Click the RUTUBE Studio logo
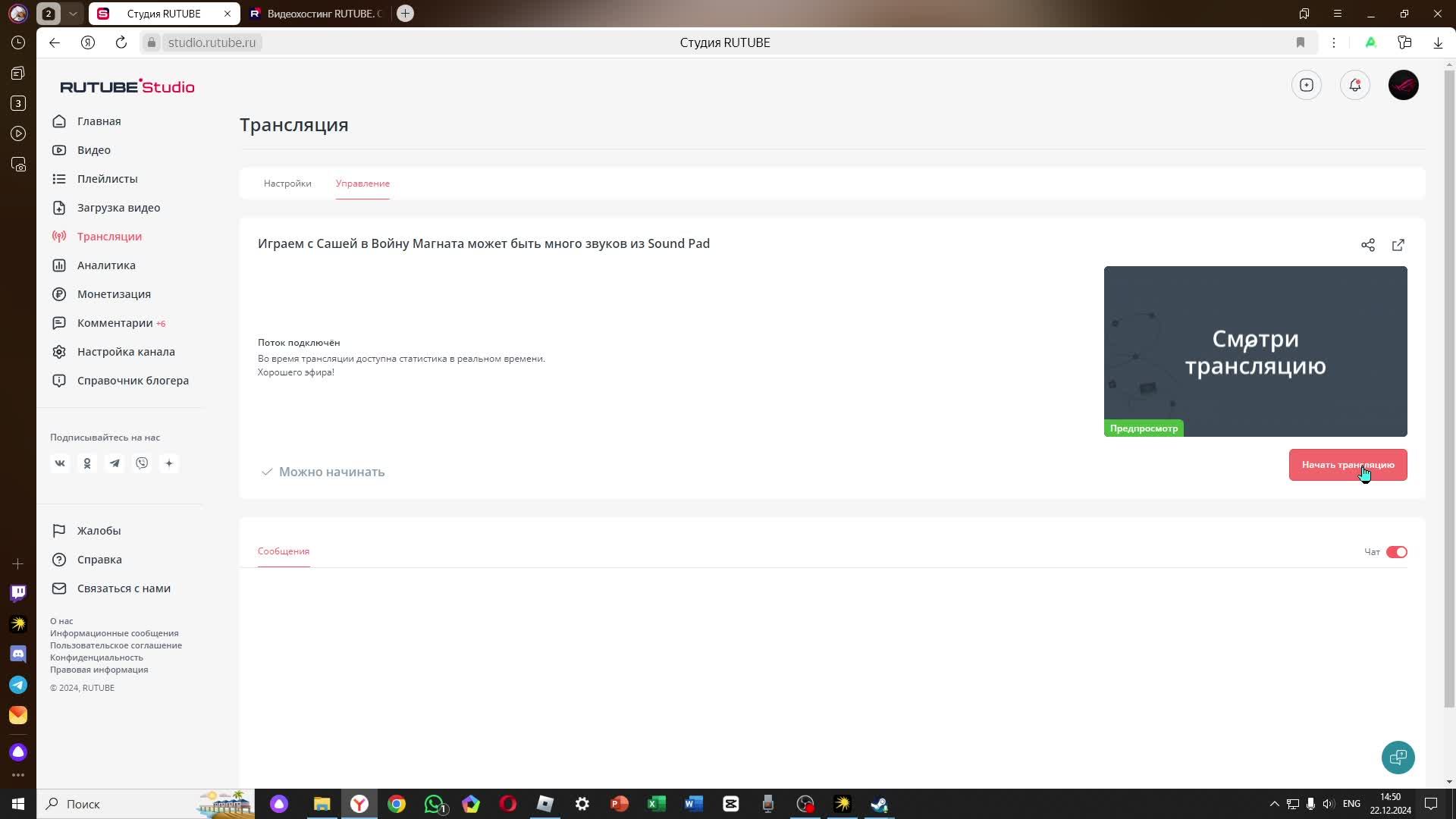1456x819 pixels. 127,86
